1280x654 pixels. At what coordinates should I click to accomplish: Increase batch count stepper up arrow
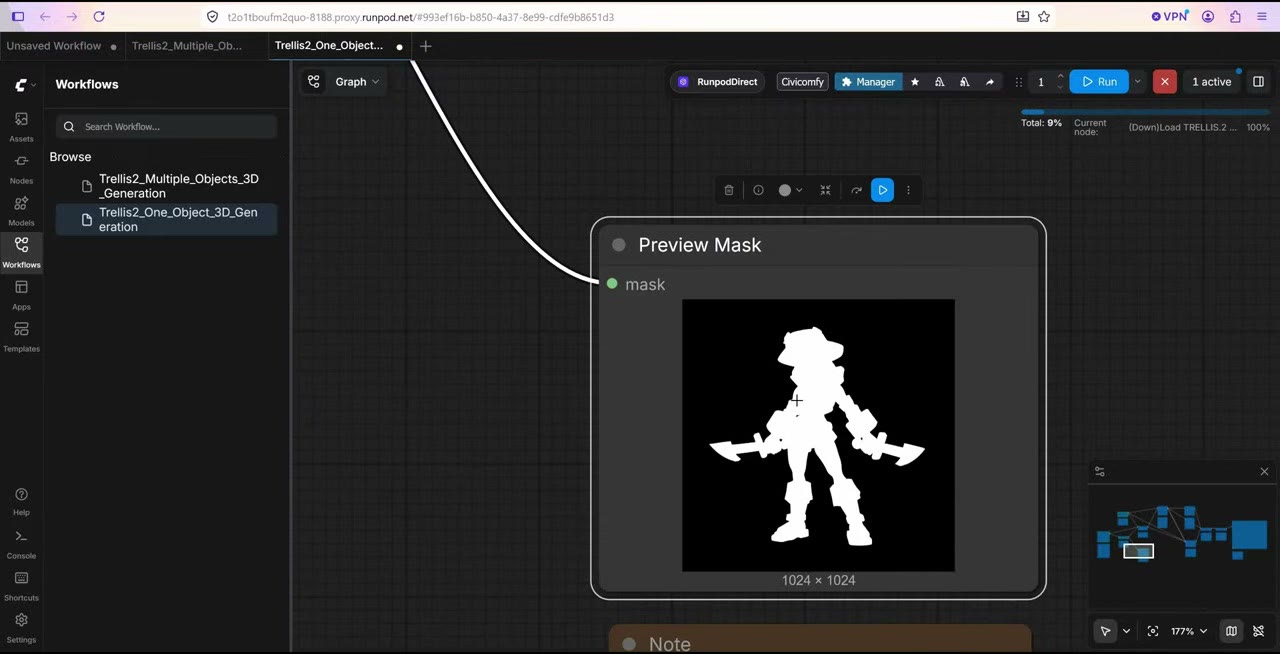[1060, 76]
